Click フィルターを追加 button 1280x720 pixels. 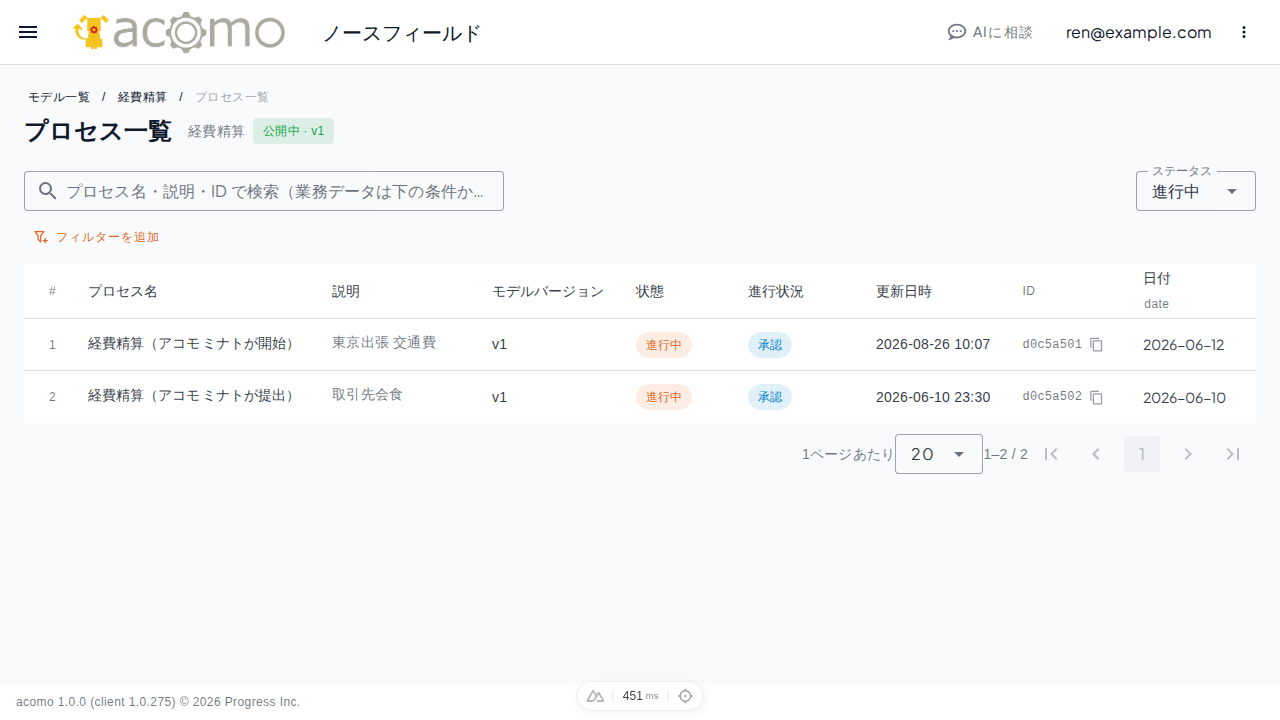click(x=96, y=237)
